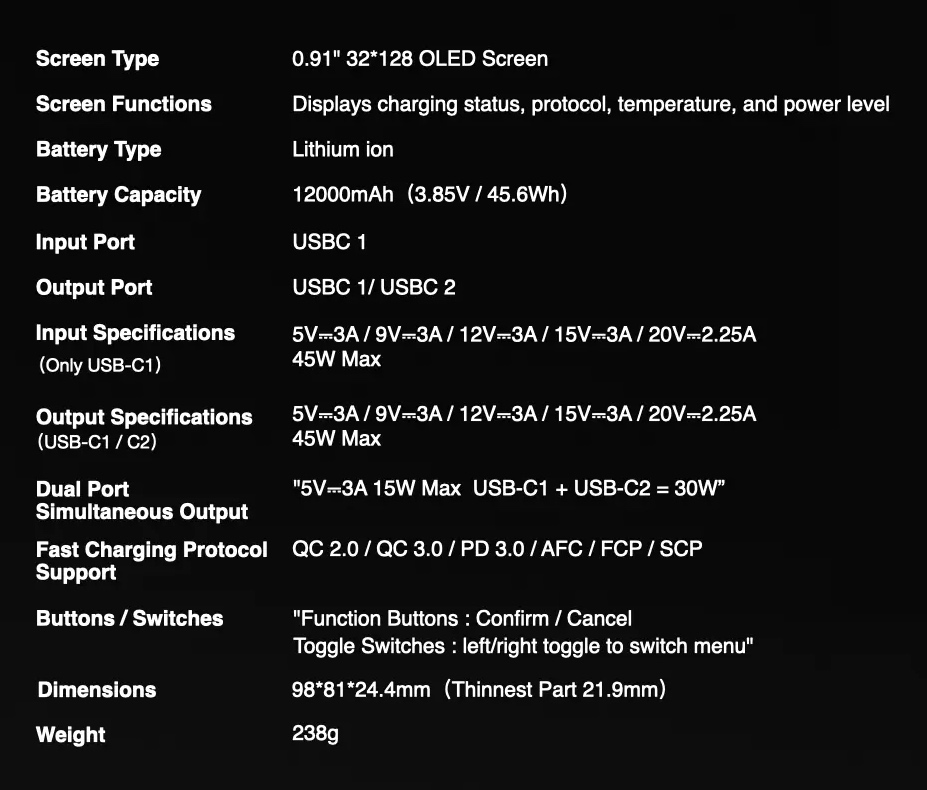This screenshot has height=790, width=927.
Task: Select the "Screen Functions" heading
Action: (x=123, y=104)
